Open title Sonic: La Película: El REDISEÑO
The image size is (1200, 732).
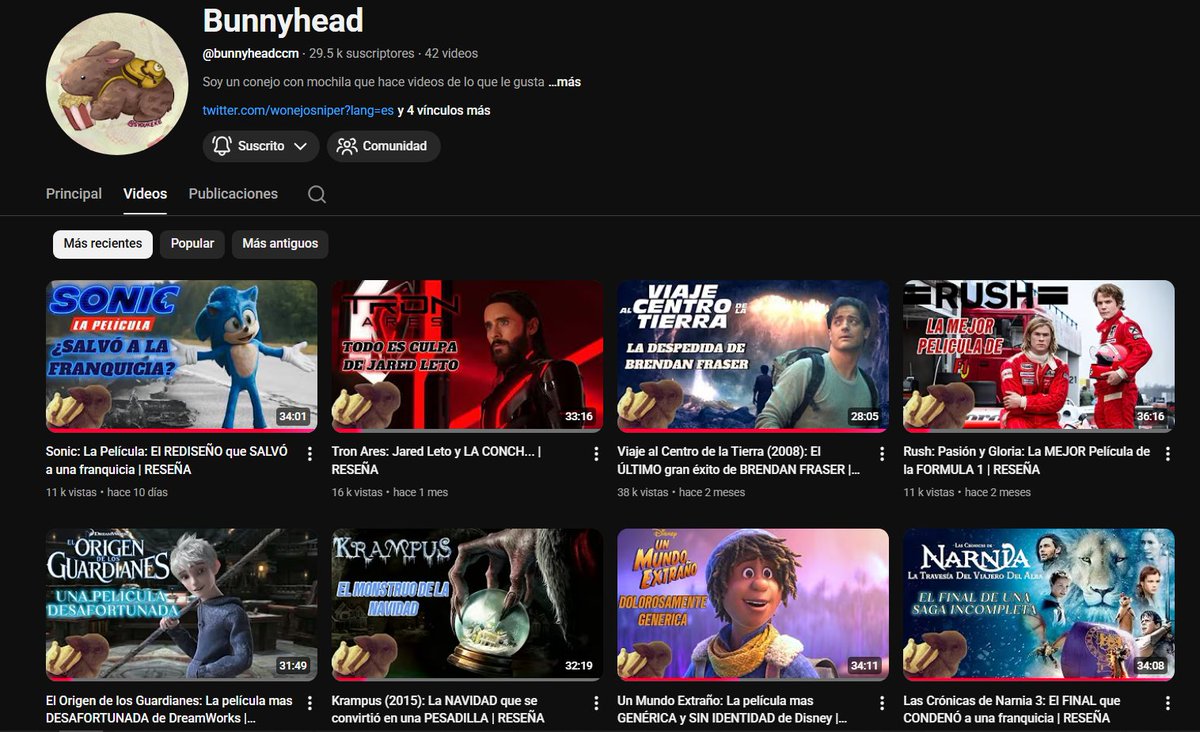168,460
